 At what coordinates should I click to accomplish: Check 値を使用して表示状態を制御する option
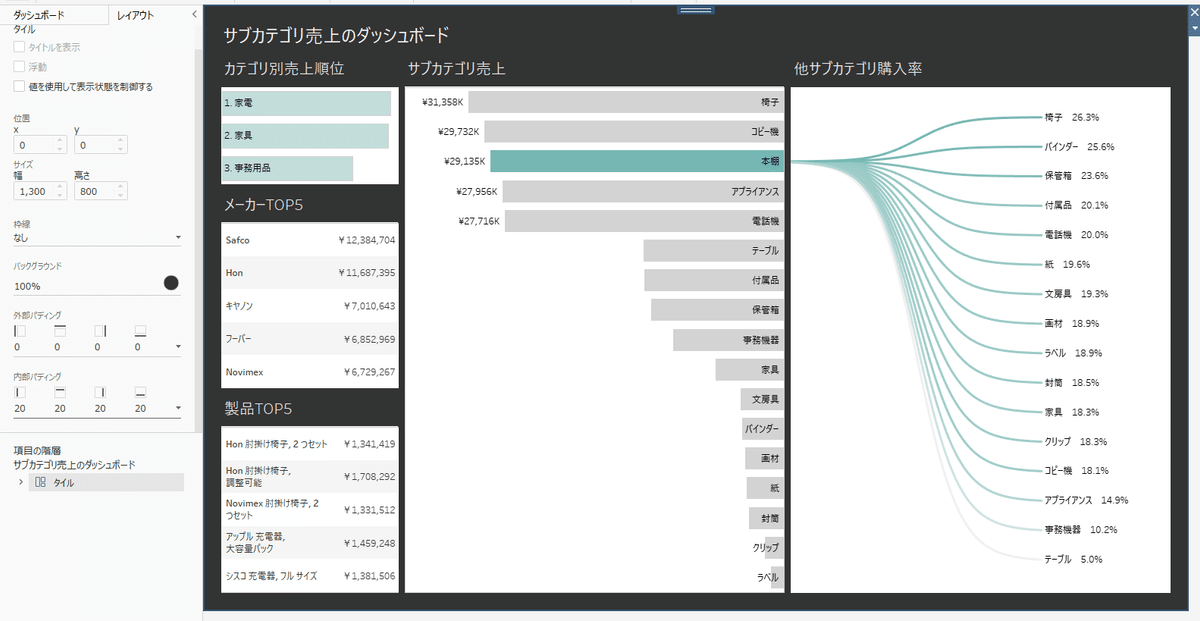19,87
